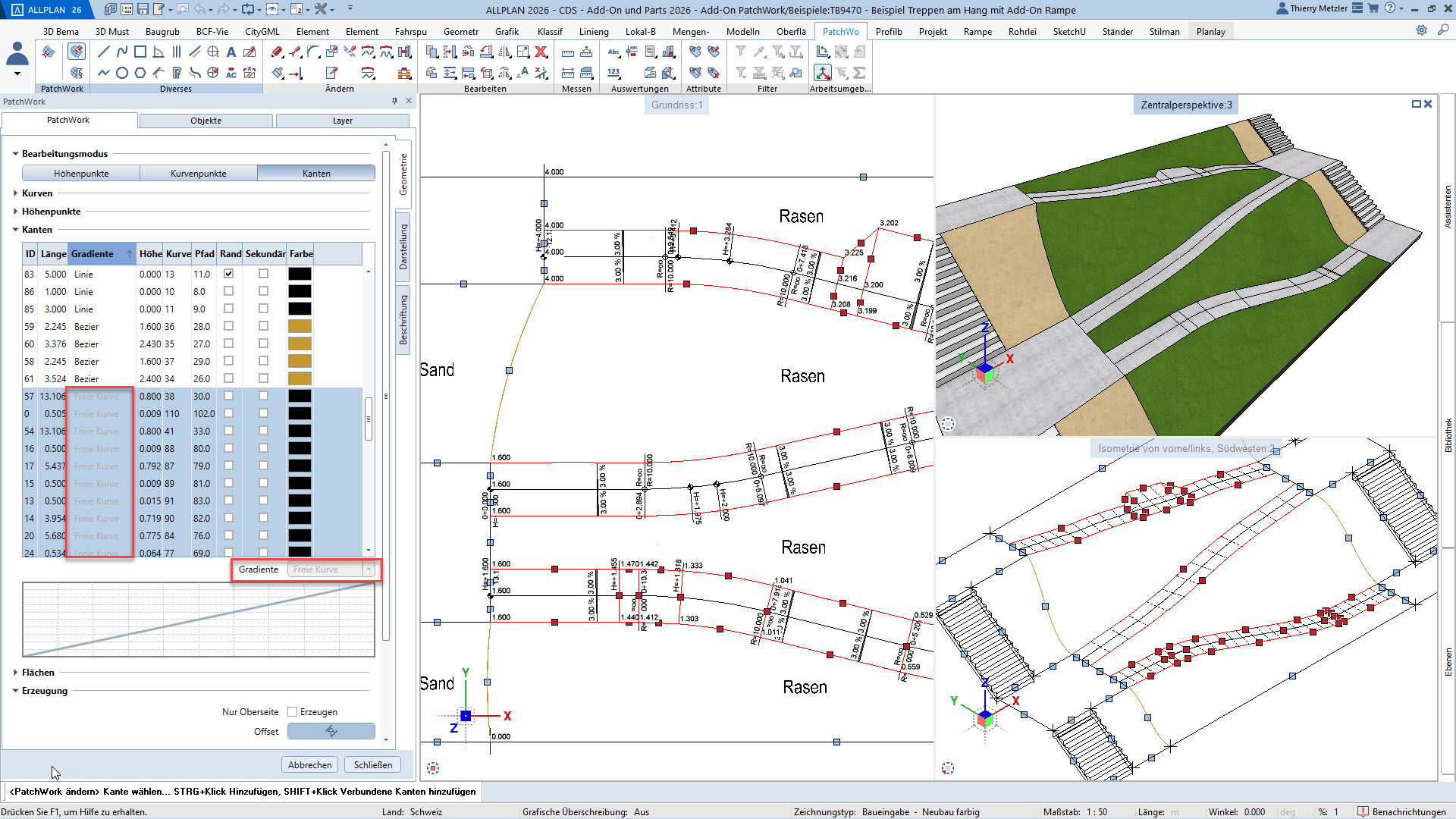Click the orange color swatch of edge 59

tap(300, 326)
